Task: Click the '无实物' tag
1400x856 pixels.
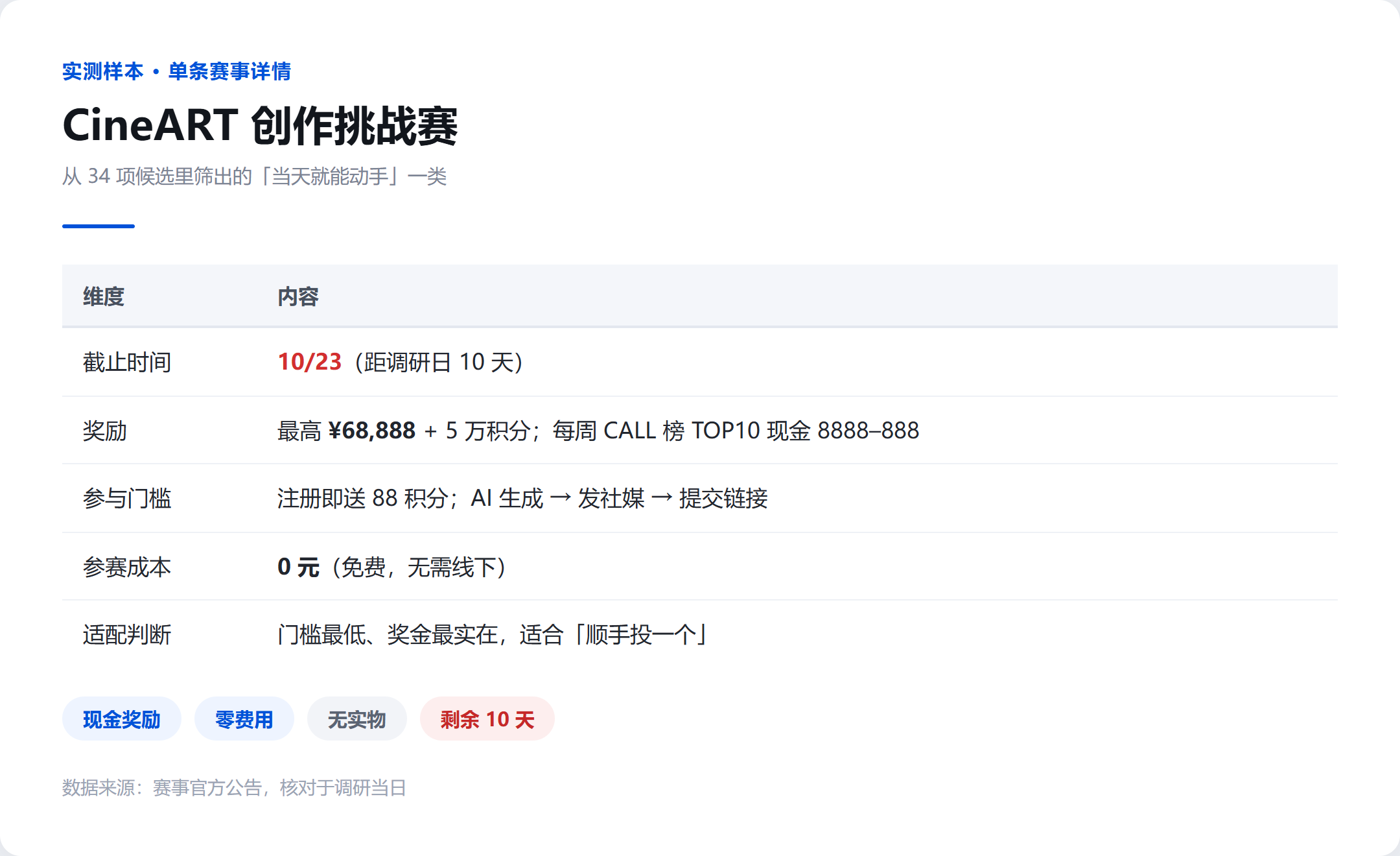Action: (x=356, y=719)
